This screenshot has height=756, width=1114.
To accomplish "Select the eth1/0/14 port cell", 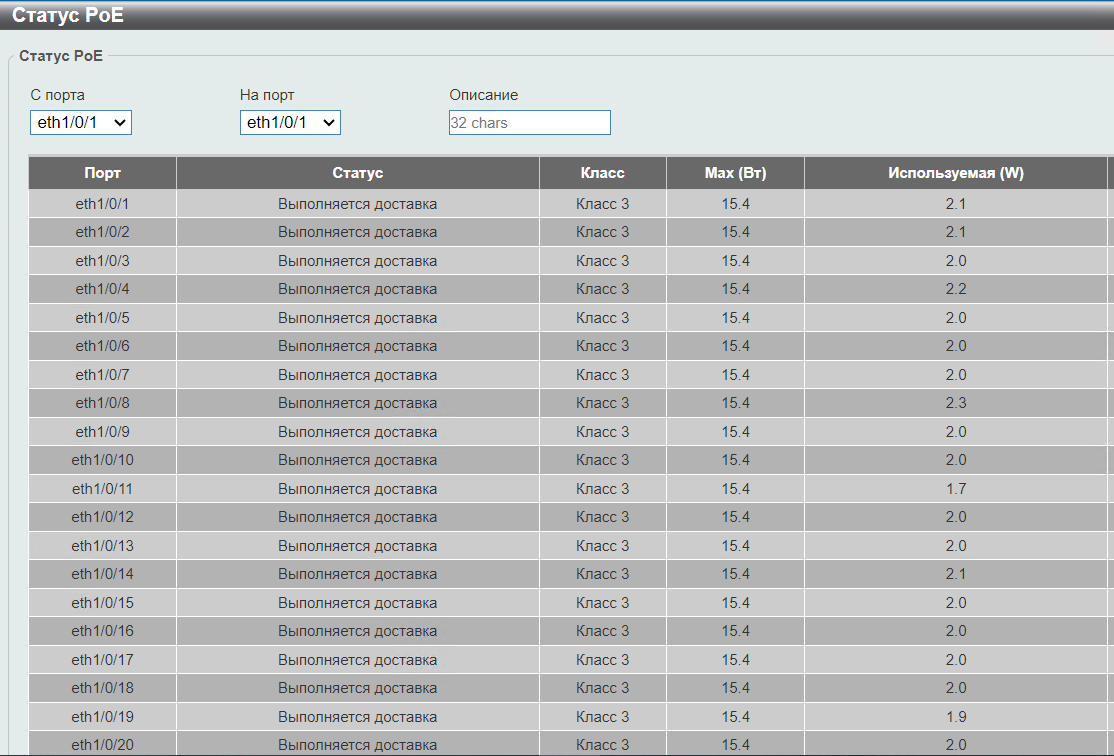I will coord(103,574).
